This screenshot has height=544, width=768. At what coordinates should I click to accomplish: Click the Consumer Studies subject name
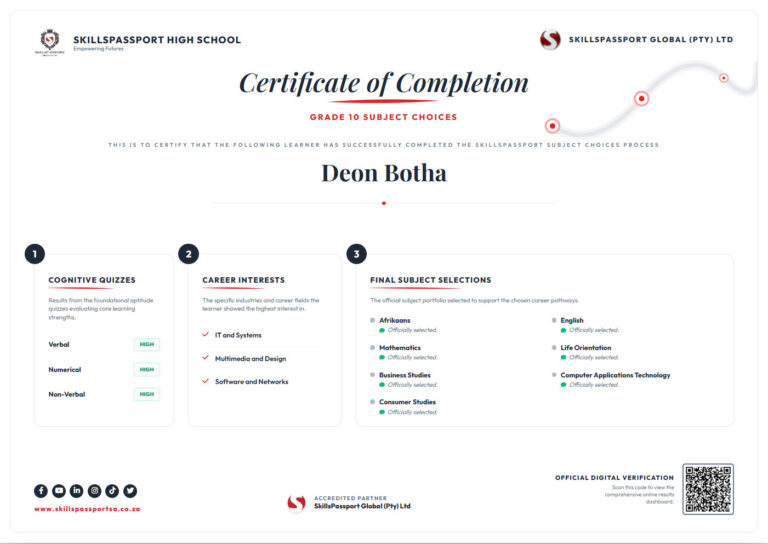(408, 402)
